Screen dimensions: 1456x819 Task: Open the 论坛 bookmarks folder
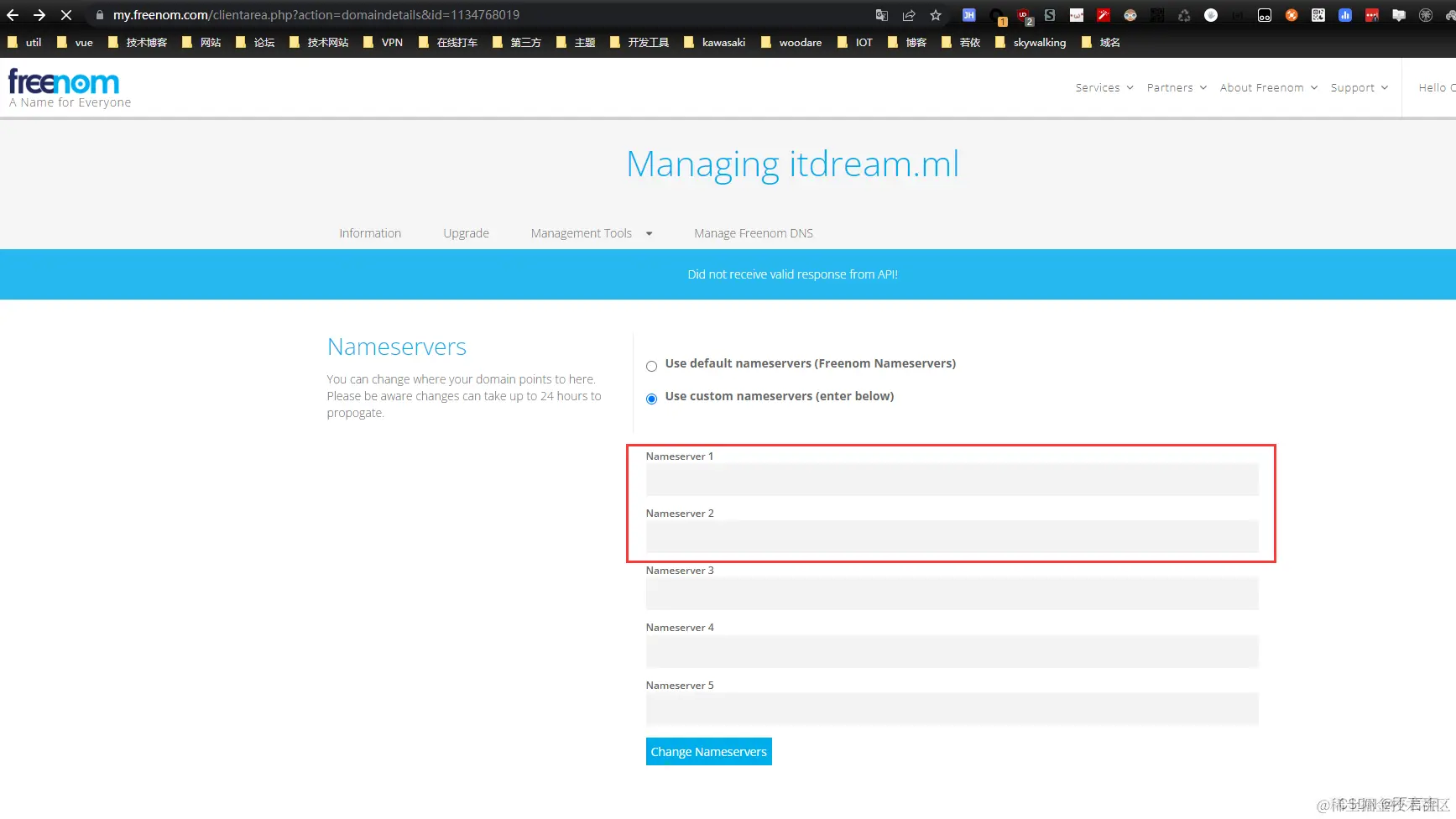pos(255,42)
